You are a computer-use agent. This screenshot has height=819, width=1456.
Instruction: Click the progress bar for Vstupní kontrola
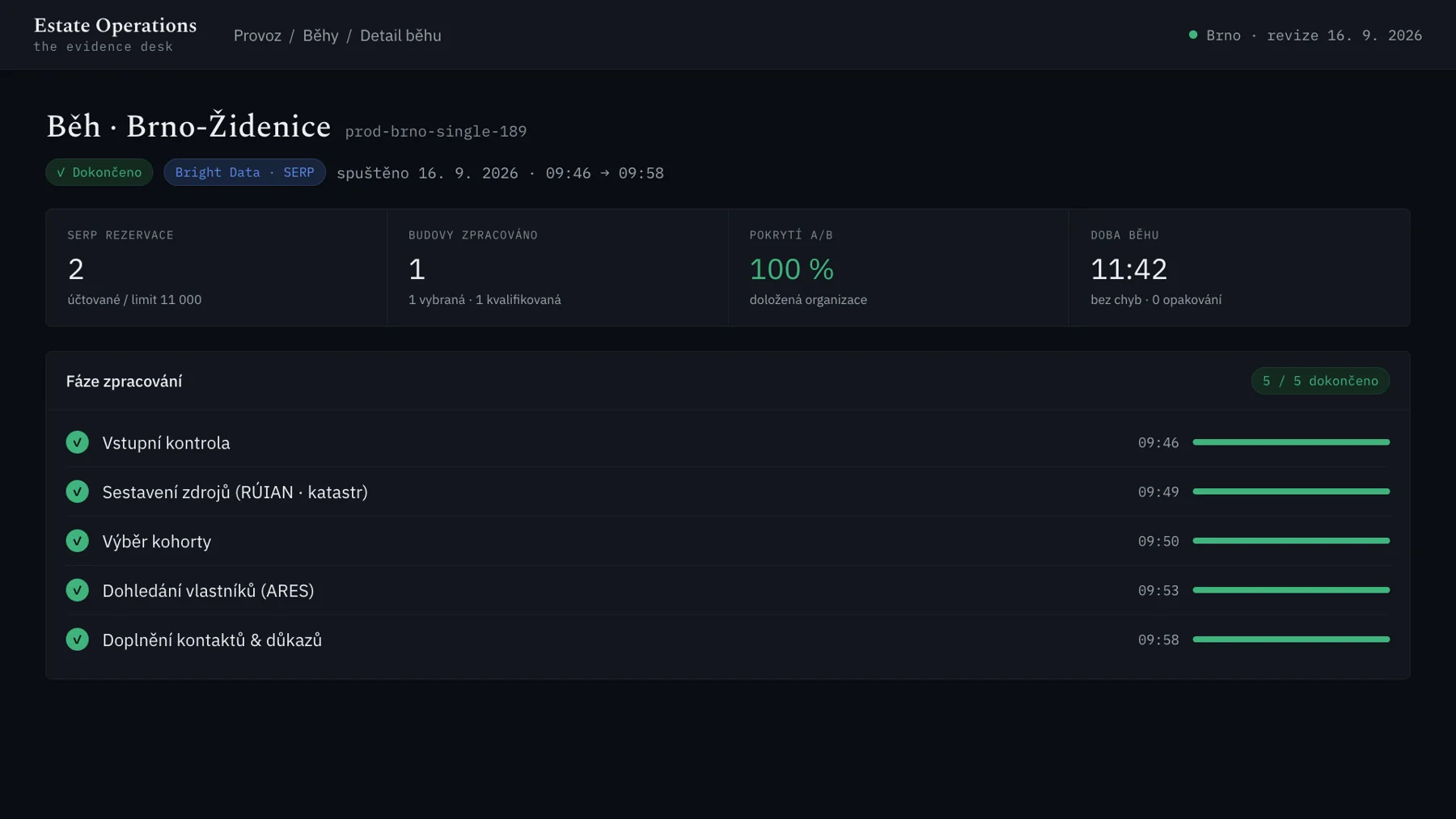[x=1291, y=442]
